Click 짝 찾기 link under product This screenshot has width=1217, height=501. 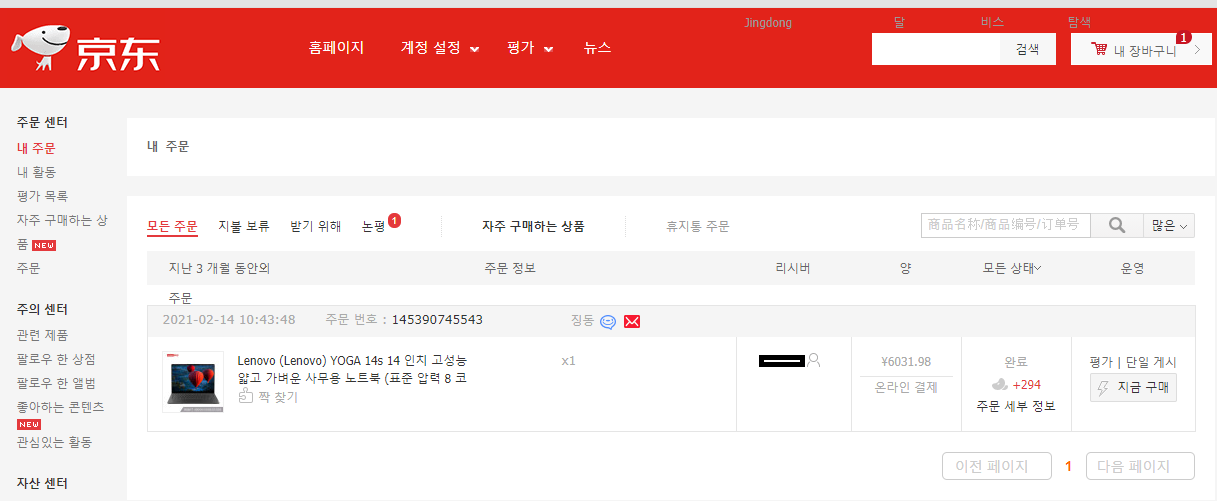(x=278, y=397)
